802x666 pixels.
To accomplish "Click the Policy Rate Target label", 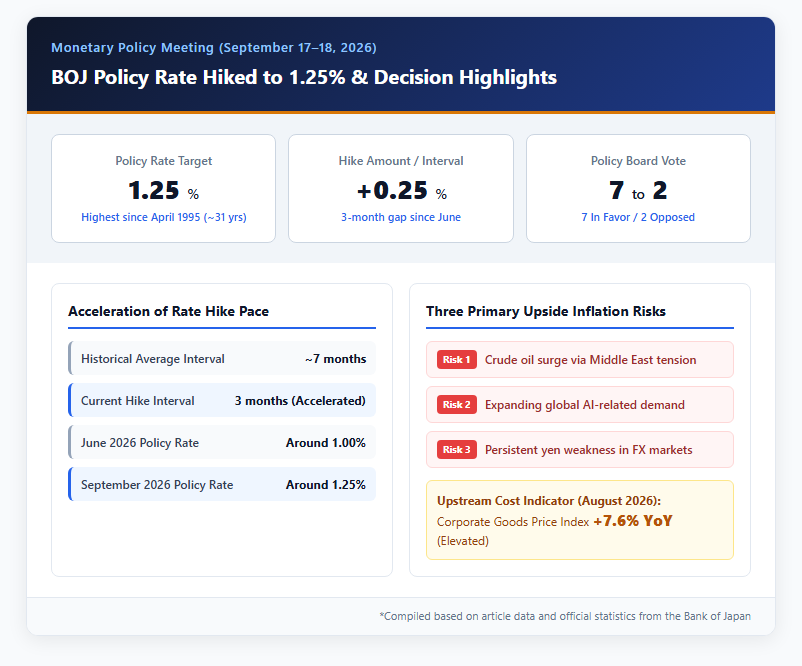I will point(164,161).
